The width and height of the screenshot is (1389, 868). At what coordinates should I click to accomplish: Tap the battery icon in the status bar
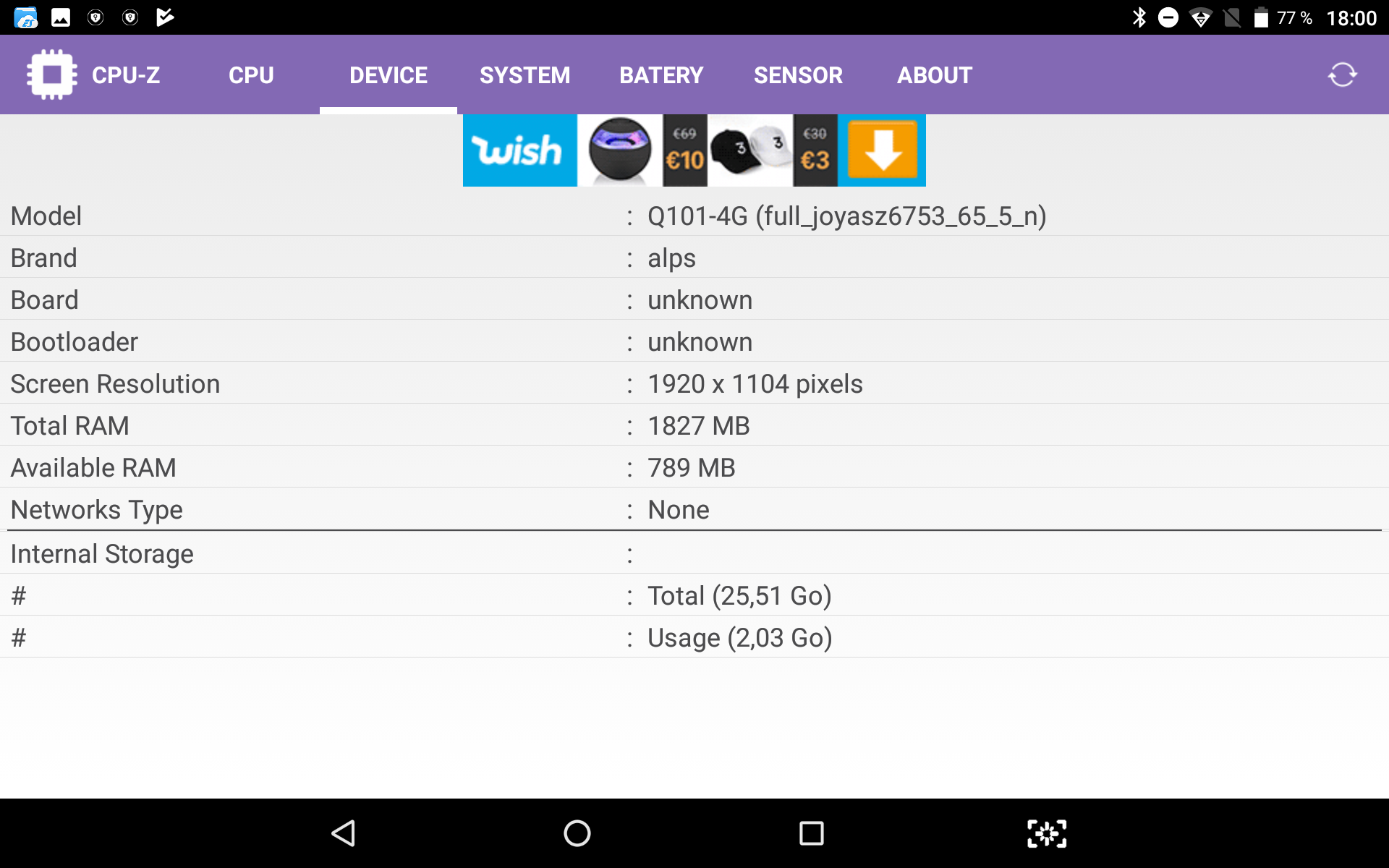[x=1260, y=17]
